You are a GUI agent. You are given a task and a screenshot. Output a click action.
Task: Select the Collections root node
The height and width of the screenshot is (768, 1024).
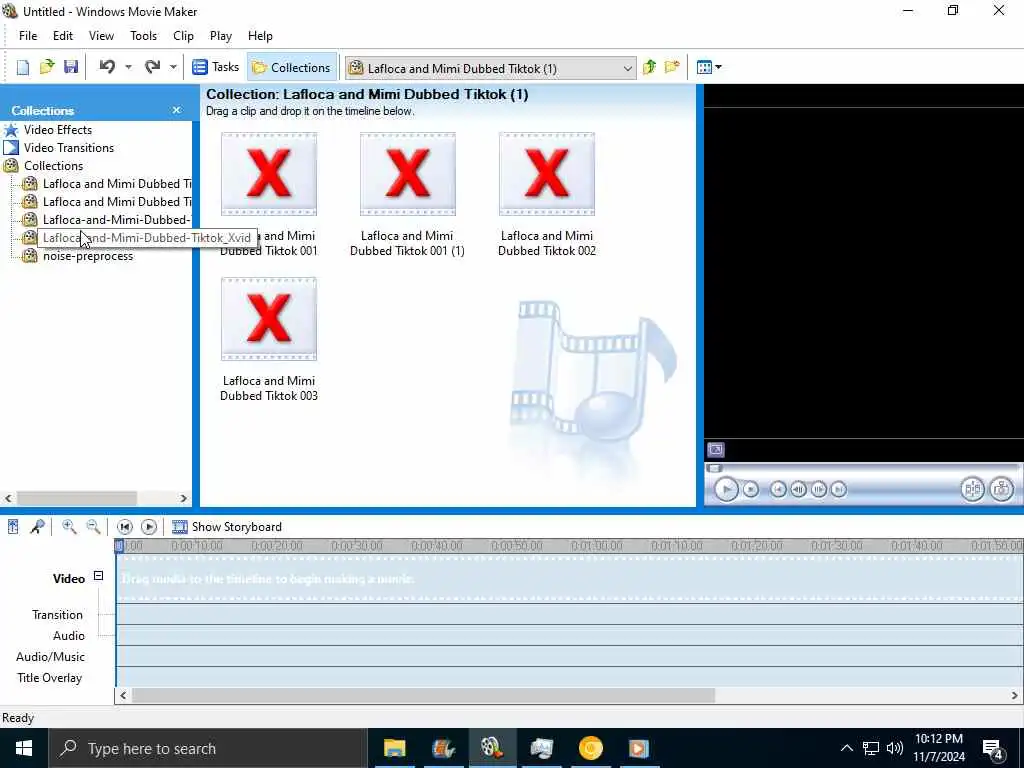coord(54,166)
